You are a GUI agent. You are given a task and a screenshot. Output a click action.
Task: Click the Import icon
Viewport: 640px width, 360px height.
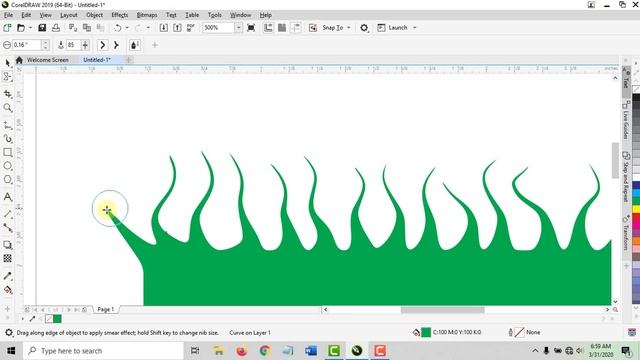tap(163, 28)
